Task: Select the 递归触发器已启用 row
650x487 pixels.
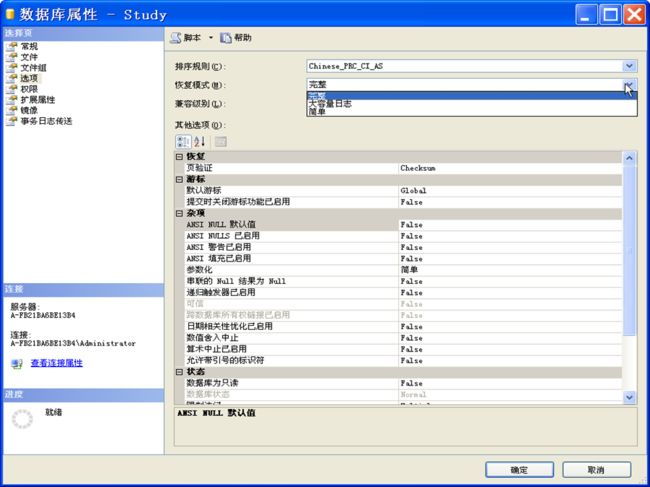Action: tap(403, 293)
